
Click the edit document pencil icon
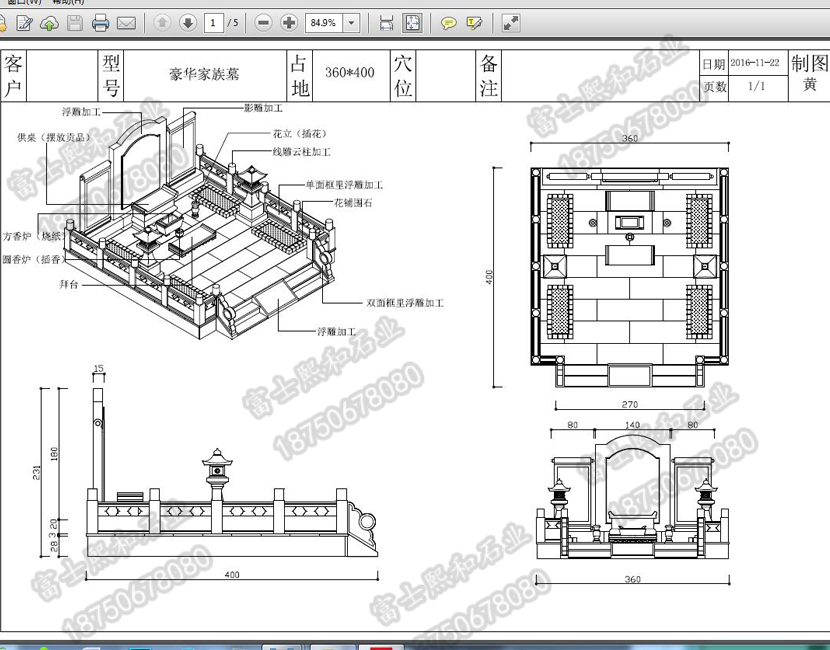24,22
